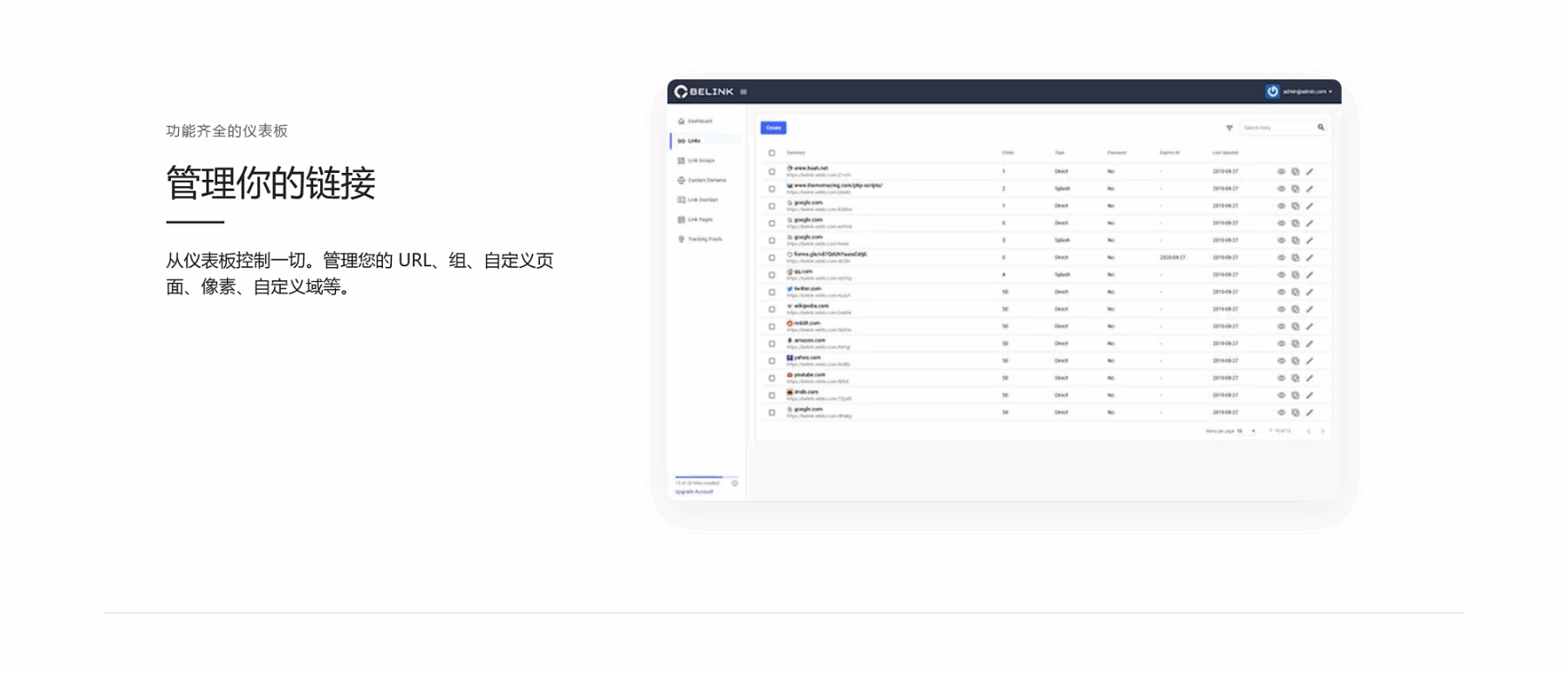The width and height of the screenshot is (1568, 673).
Task: Copy the forms.gle link
Action: [1296, 258]
